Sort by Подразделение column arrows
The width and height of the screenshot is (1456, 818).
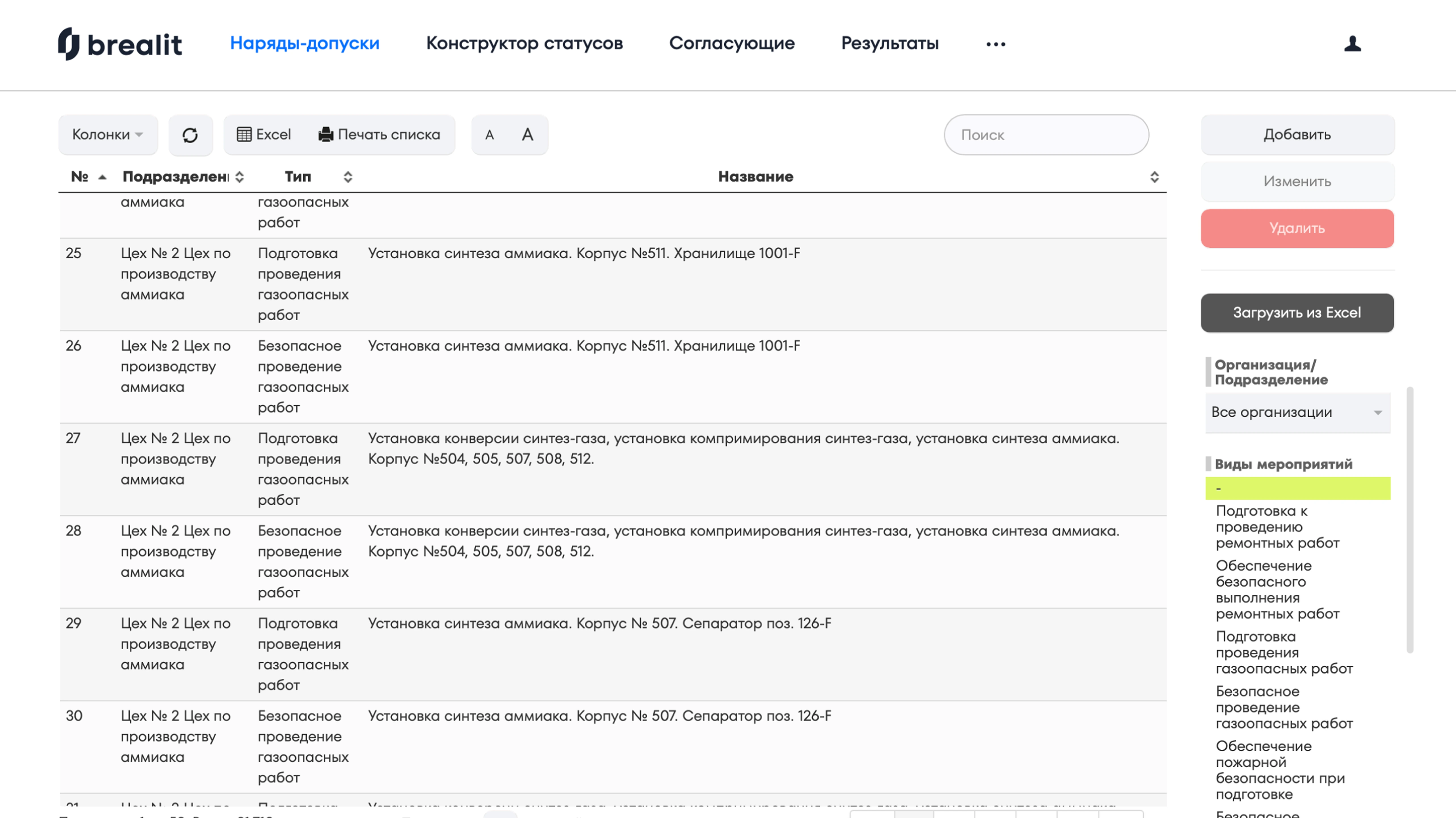point(240,177)
